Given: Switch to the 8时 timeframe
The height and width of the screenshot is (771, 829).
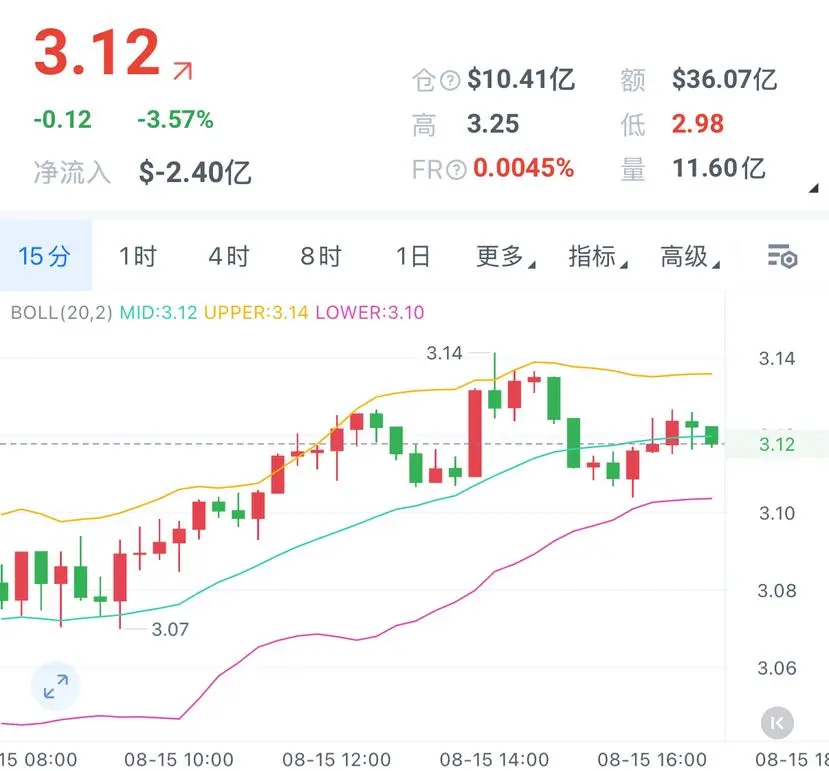Looking at the screenshot, I should pos(320,256).
